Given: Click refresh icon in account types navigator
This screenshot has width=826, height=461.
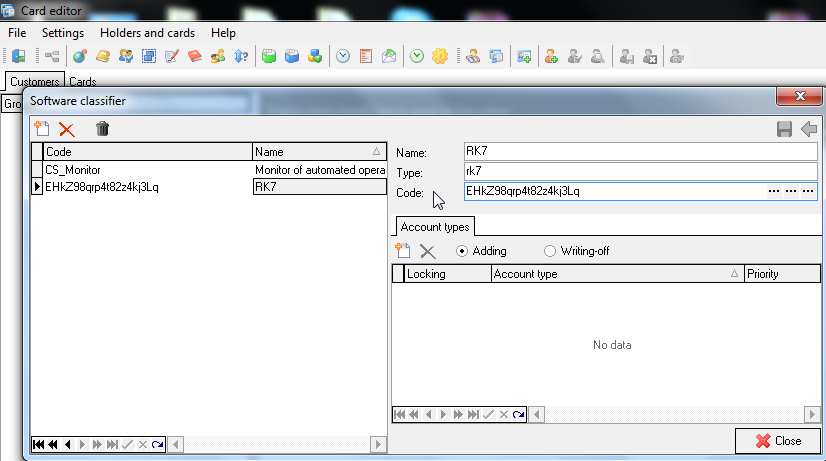Looking at the screenshot, I should (518, 415).
